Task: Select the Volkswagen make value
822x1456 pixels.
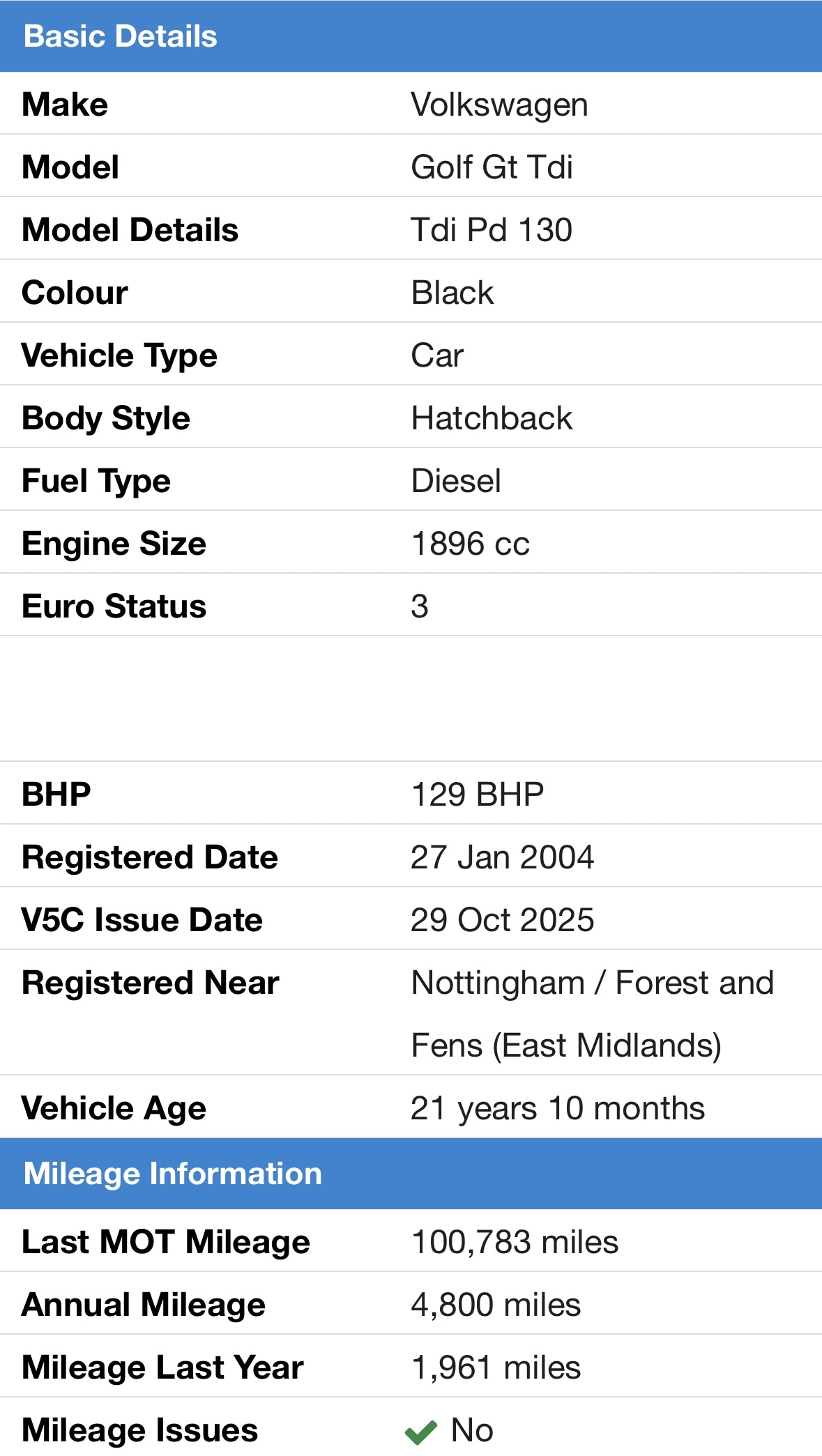Action: pyautogui.click(x=499, y=105)
